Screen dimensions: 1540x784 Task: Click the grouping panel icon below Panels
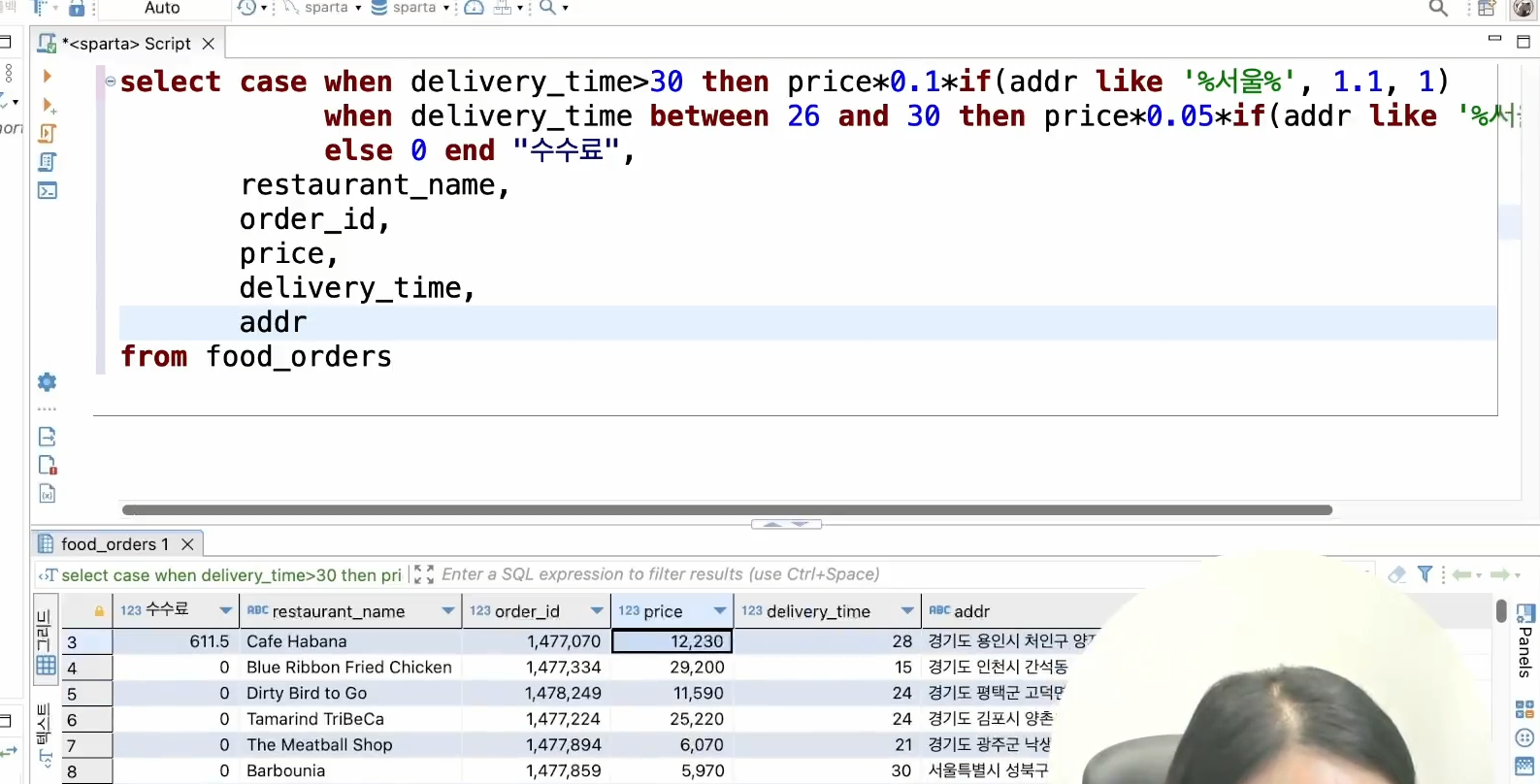(x=1524, y=710)
